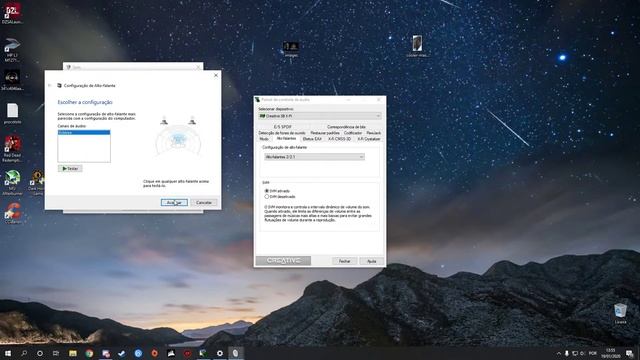640x360 pixels.
Task: Click the POR language indicator in tray
Action: point(593,353)
